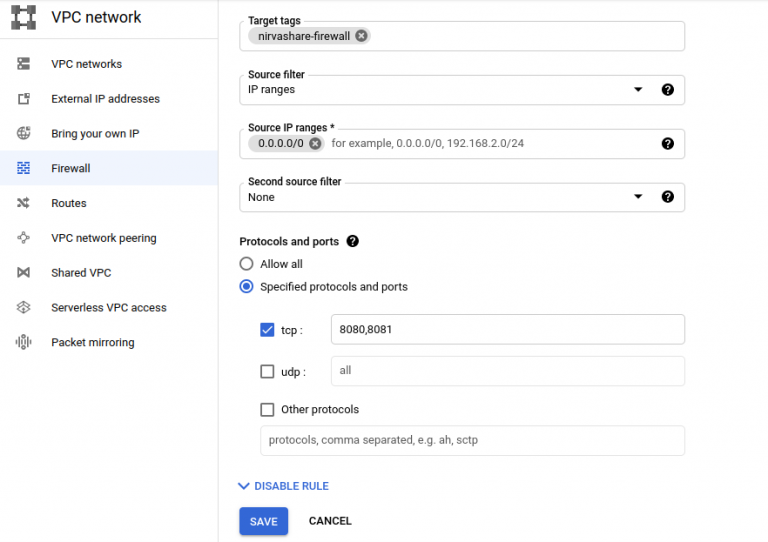Remove the nirvashare-firewall target tag
768x542 pixels.
coord(361,36)
